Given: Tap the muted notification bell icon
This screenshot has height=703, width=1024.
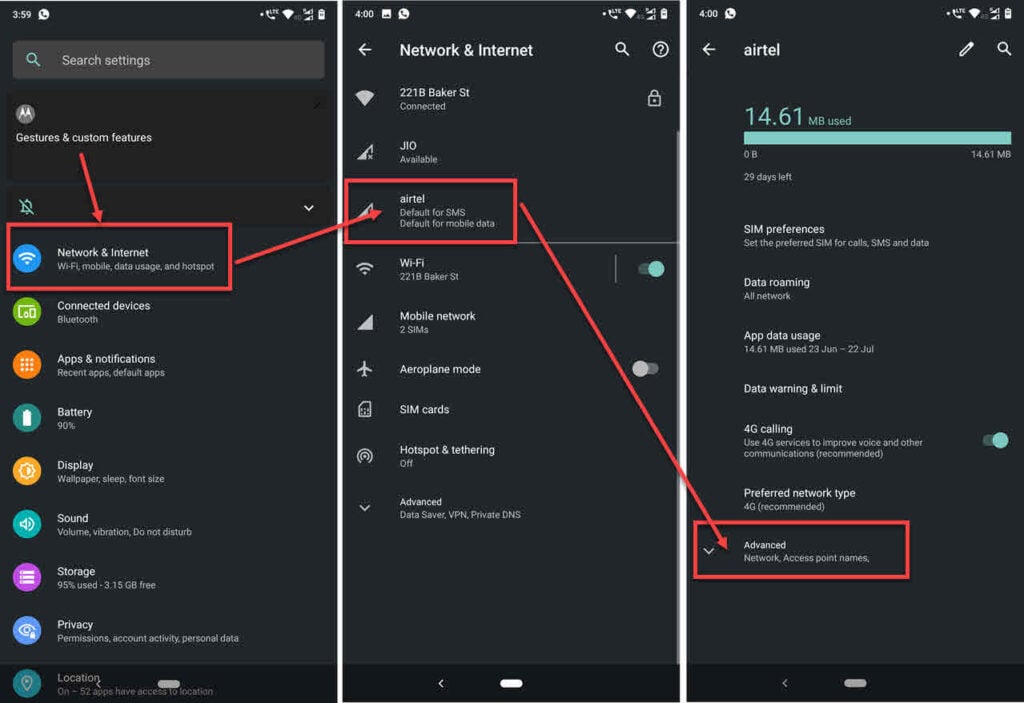Looking at the screenshot, I should click(27, 207).
